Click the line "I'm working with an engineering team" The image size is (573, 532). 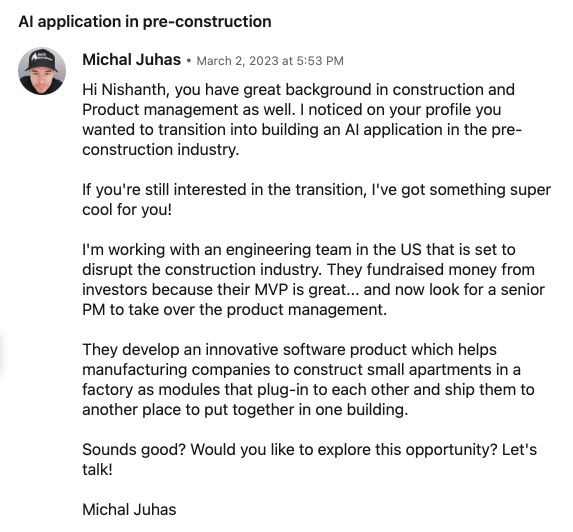(299, 250)
